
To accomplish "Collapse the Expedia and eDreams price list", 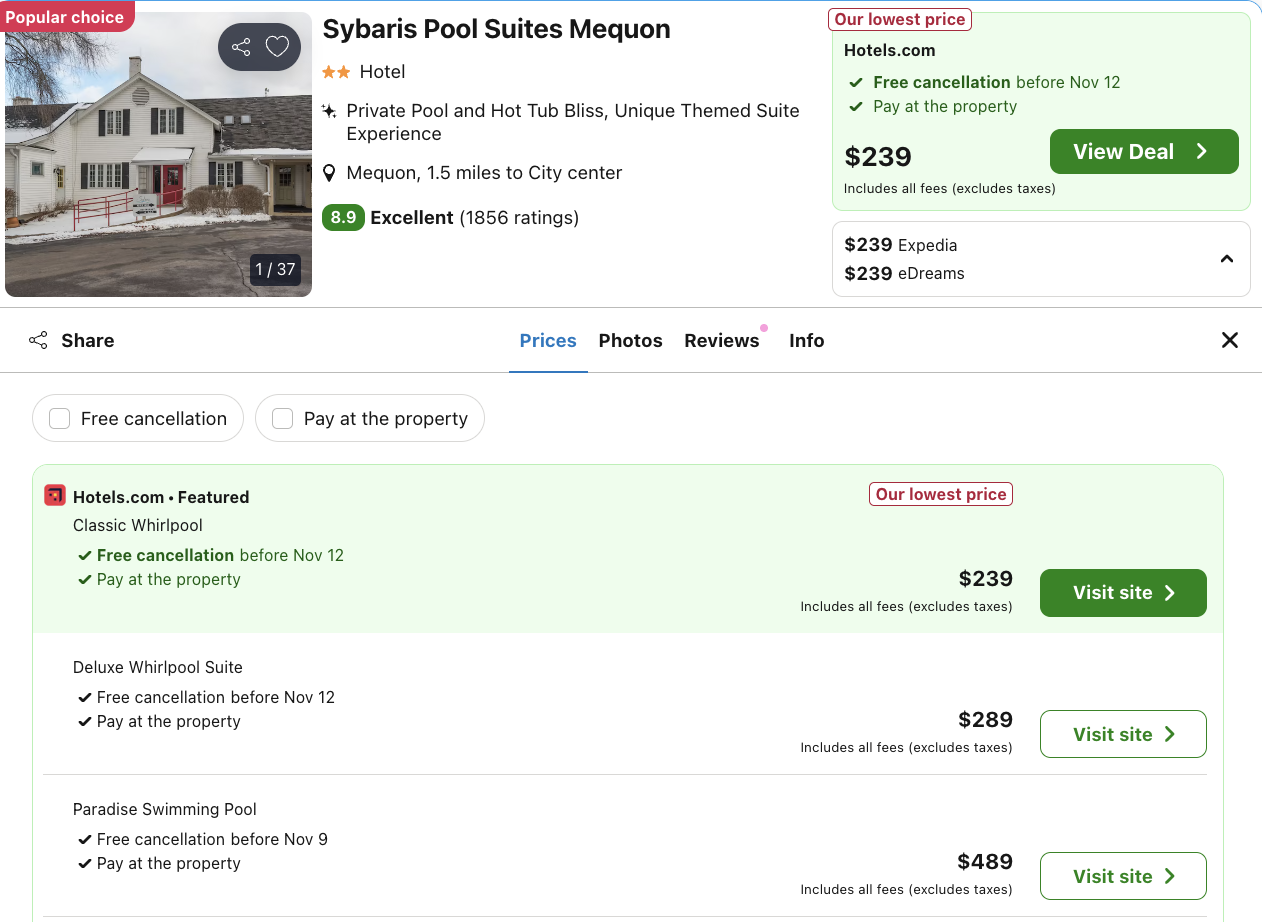I will pos(1226,259).
